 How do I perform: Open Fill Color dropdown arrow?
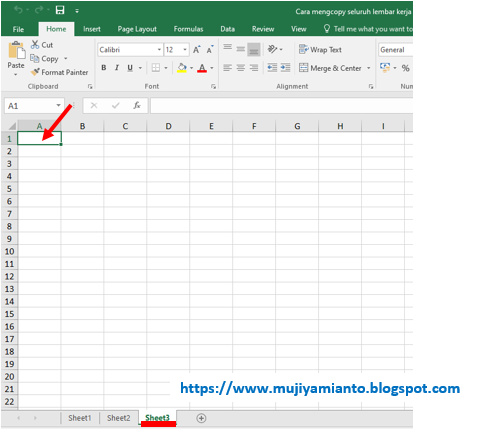(x=191, y=68)
